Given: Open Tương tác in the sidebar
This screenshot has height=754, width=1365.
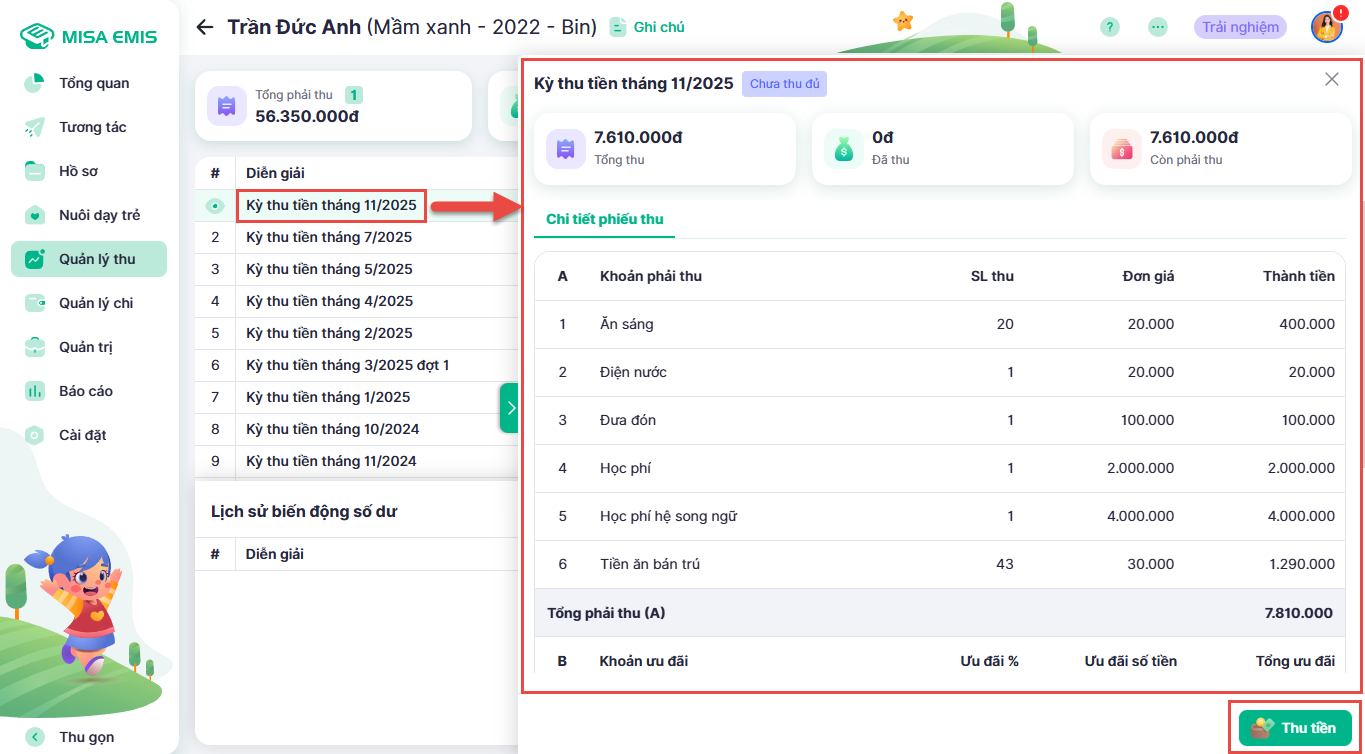Looking at the screenshot, I should point(92,127).
